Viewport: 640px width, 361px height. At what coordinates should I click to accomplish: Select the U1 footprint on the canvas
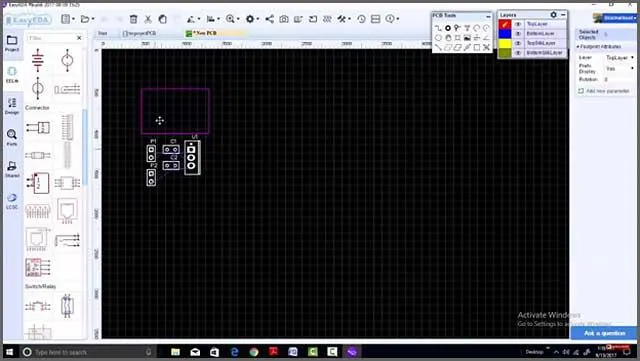[x=192, y=157]
